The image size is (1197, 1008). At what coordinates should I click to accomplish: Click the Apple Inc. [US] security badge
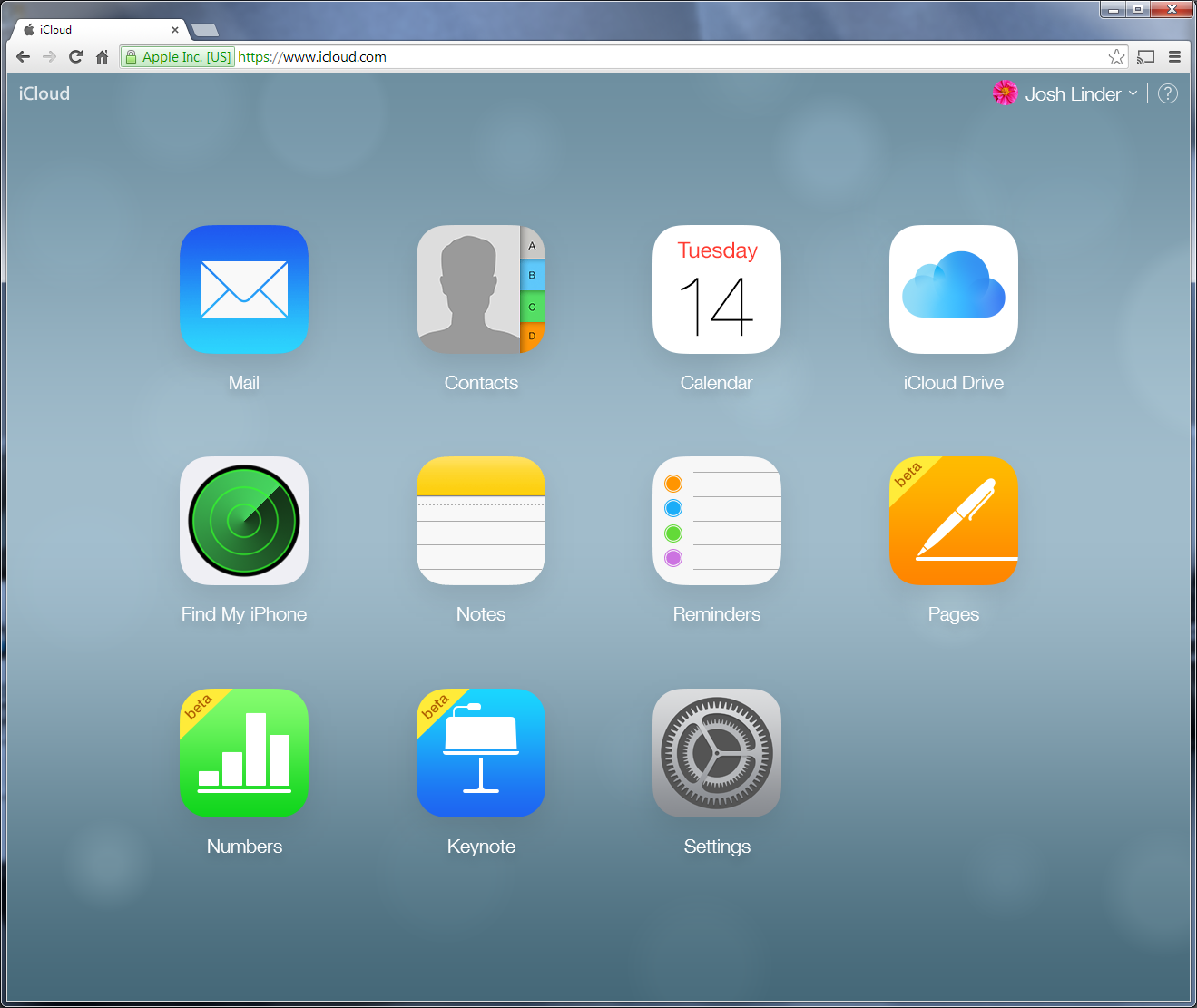click(179, 56)
